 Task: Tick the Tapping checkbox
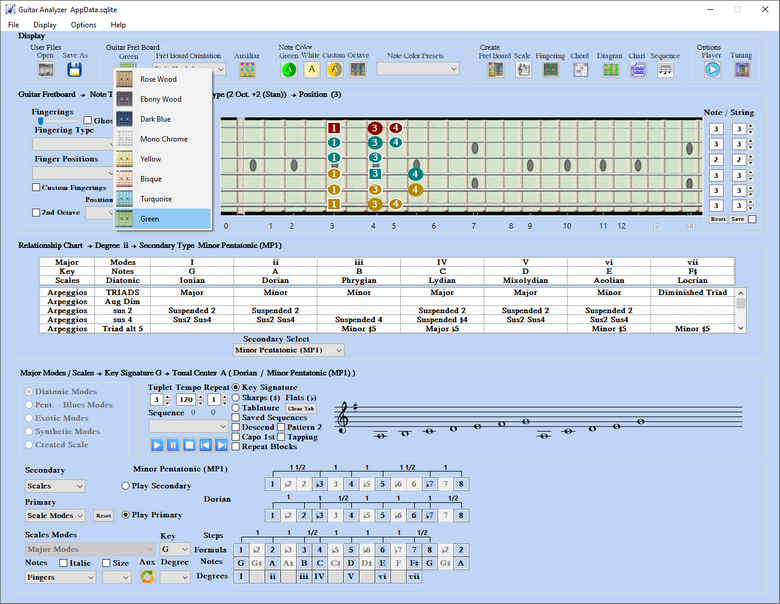click(x=281, y=437)
